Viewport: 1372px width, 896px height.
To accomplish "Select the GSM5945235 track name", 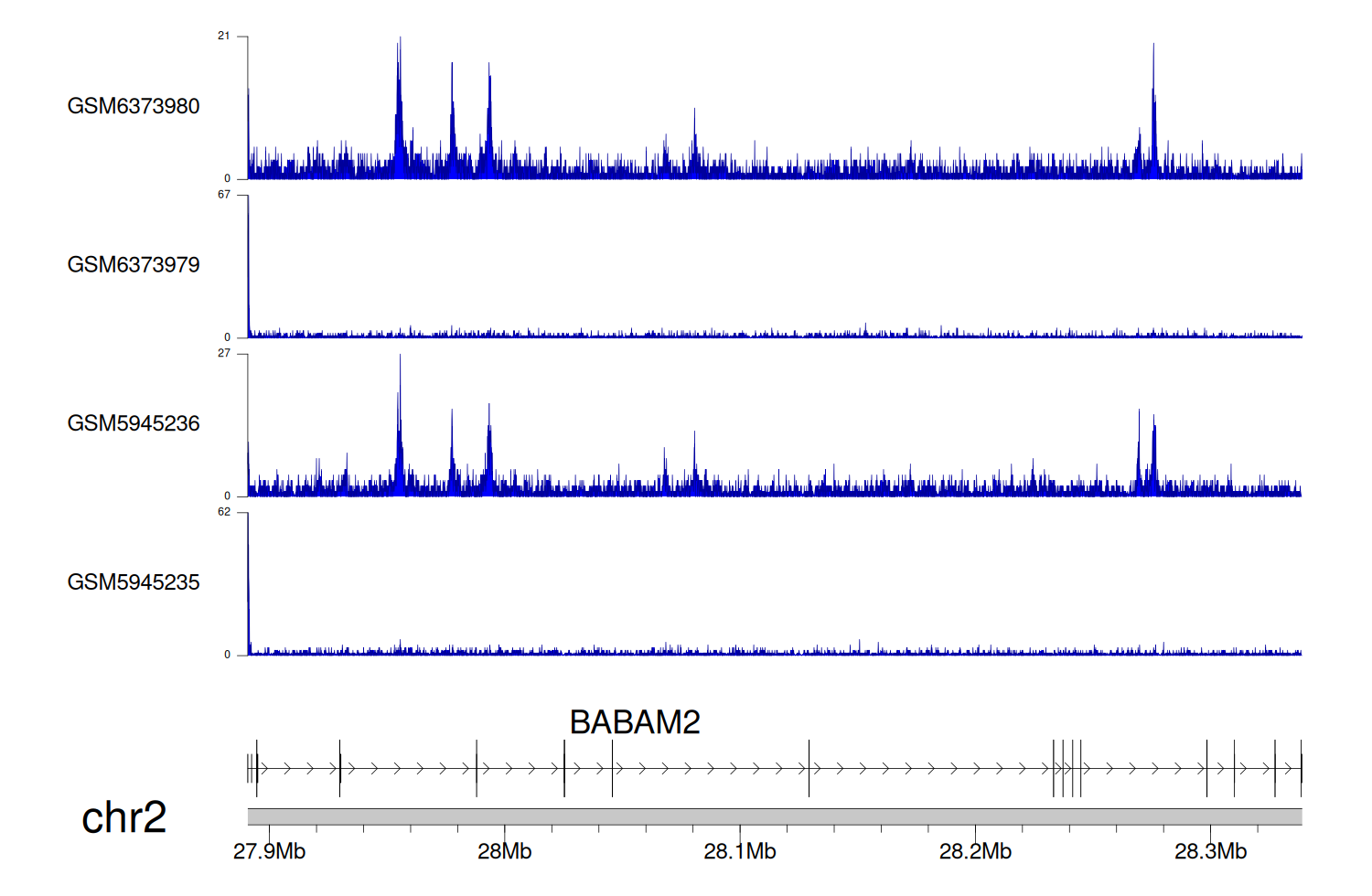I will pyautogui.click(x=134, y=582).
